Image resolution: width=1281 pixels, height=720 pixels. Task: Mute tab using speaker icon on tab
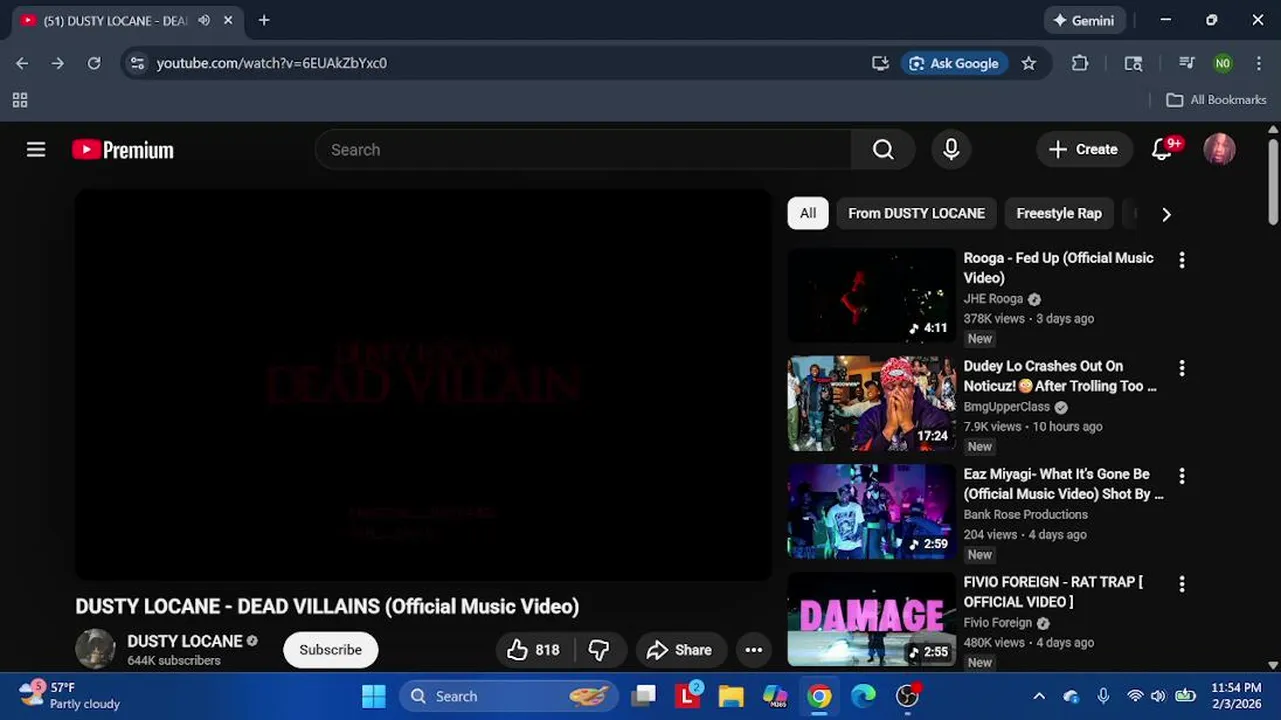click(x=205, y=20)
